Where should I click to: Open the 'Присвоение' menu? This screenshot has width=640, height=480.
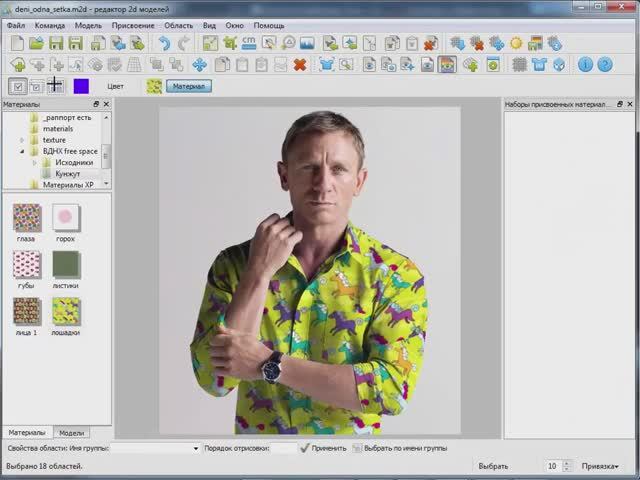(x=133, y=25)
